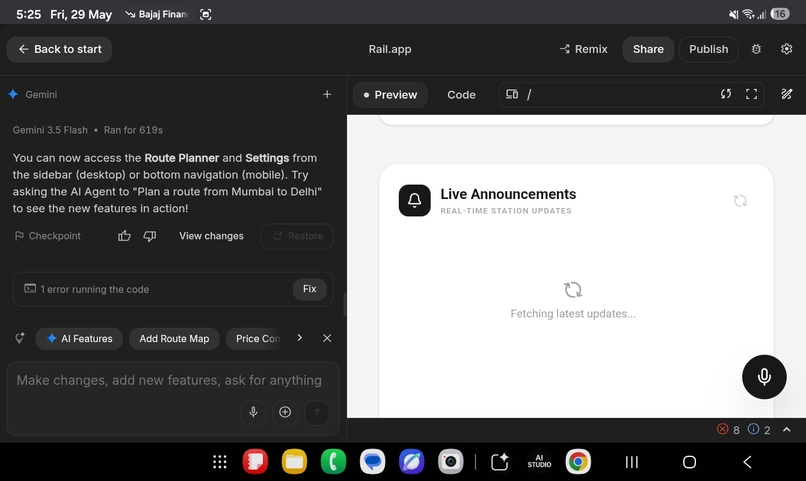This screenshot has height=481, width=806.
Task: Open the Share dialog
Action: click(x=648, y=49)
